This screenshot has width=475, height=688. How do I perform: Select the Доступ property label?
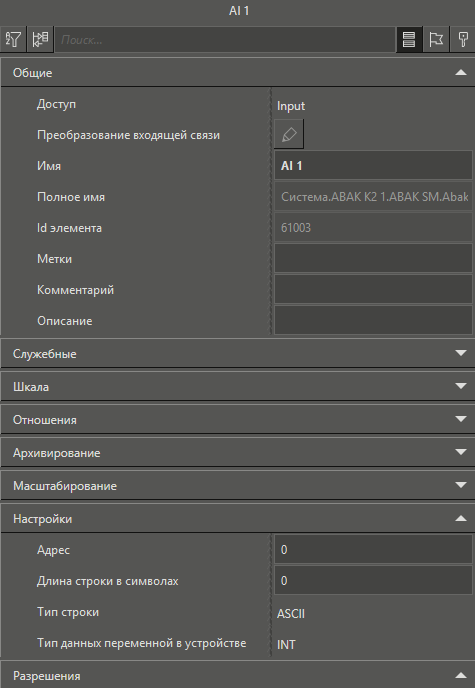point(56,104)
